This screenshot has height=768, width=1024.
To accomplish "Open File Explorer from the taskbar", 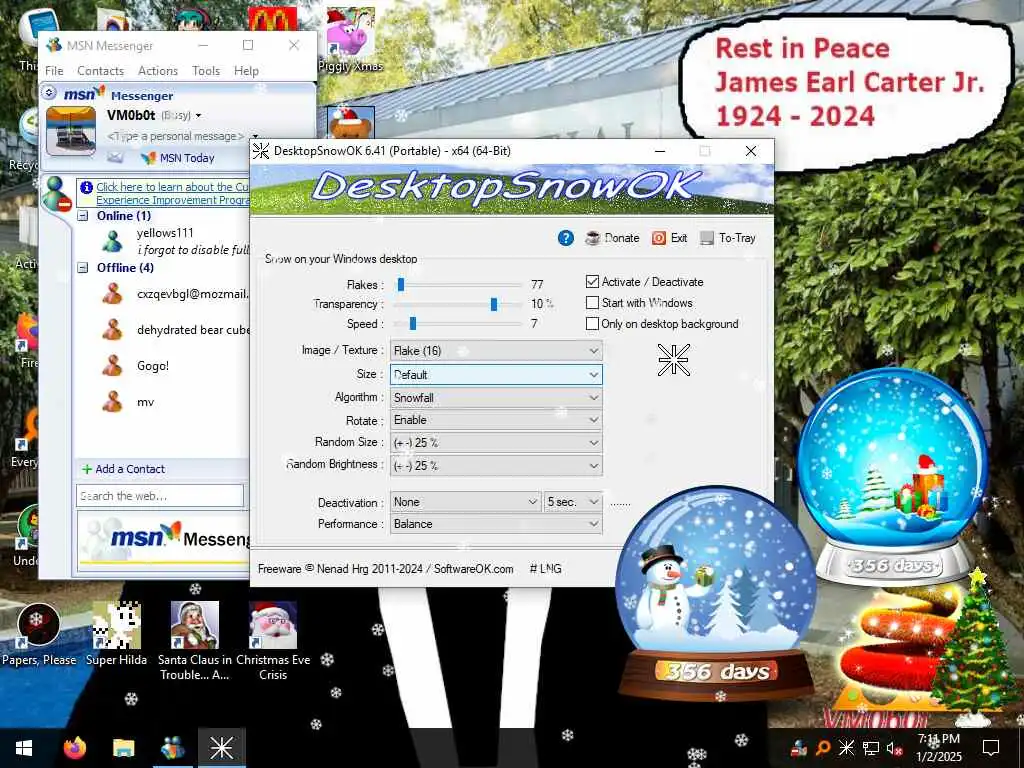I will tap(123, 748).
